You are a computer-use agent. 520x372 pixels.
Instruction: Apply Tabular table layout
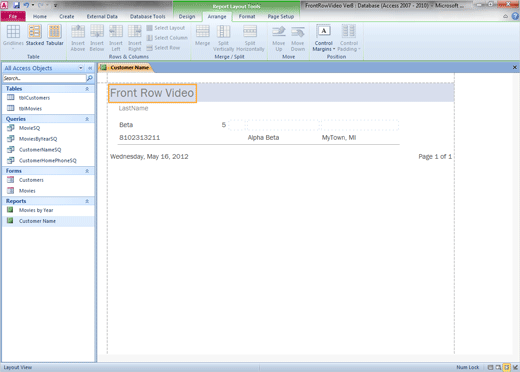(x=55, y=35)
